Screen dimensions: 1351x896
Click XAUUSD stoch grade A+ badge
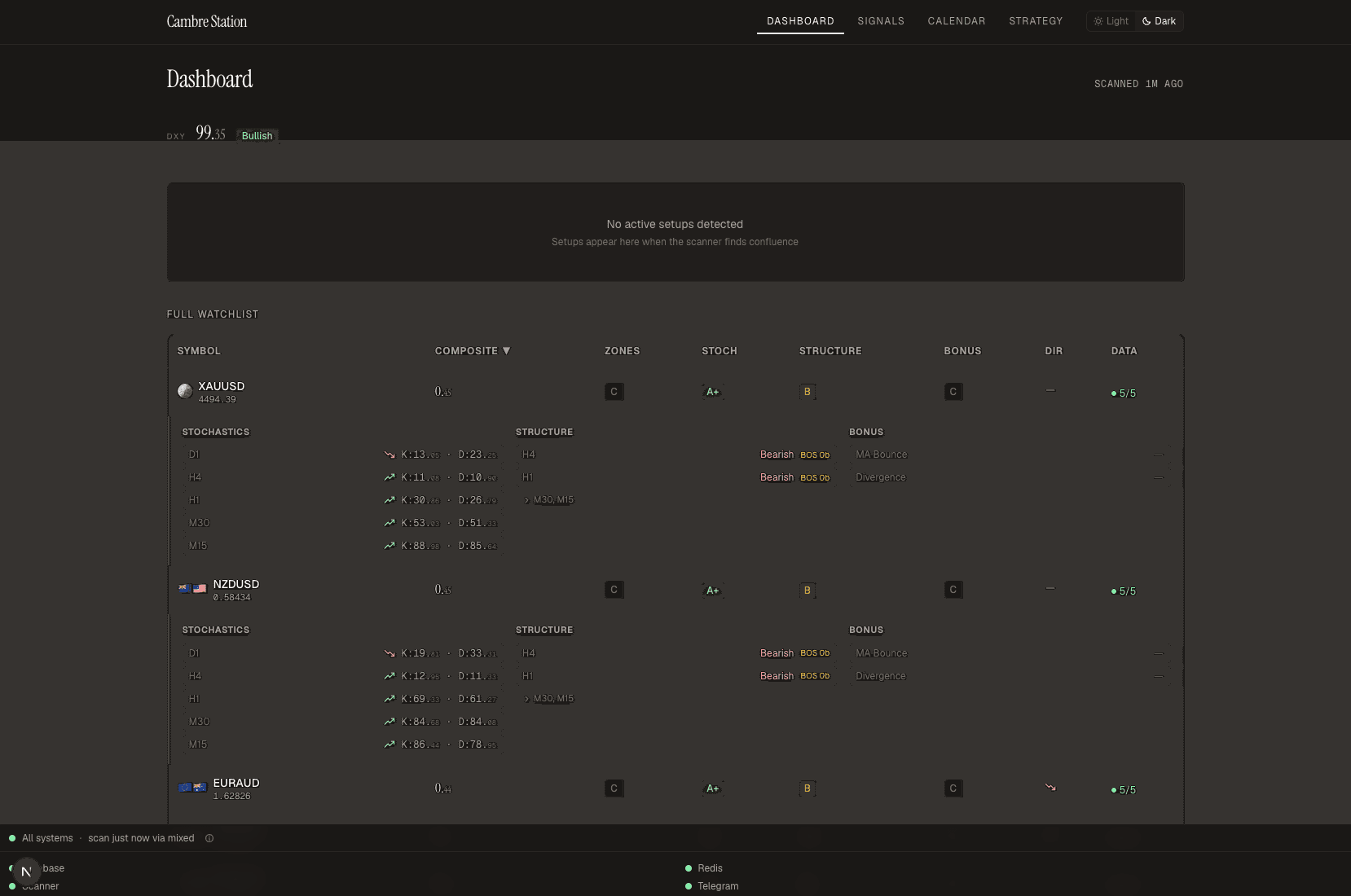713,392
